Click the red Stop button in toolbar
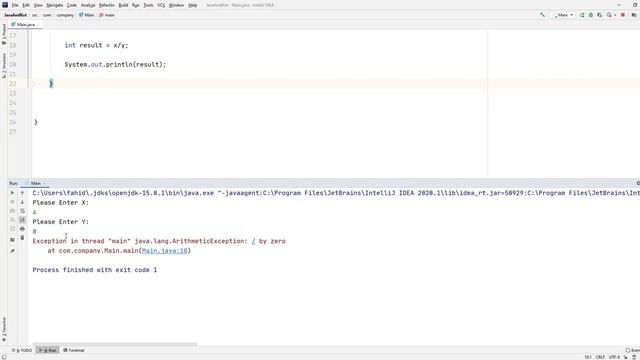This screenshot has width=640, height=360. tap(623, 15)
